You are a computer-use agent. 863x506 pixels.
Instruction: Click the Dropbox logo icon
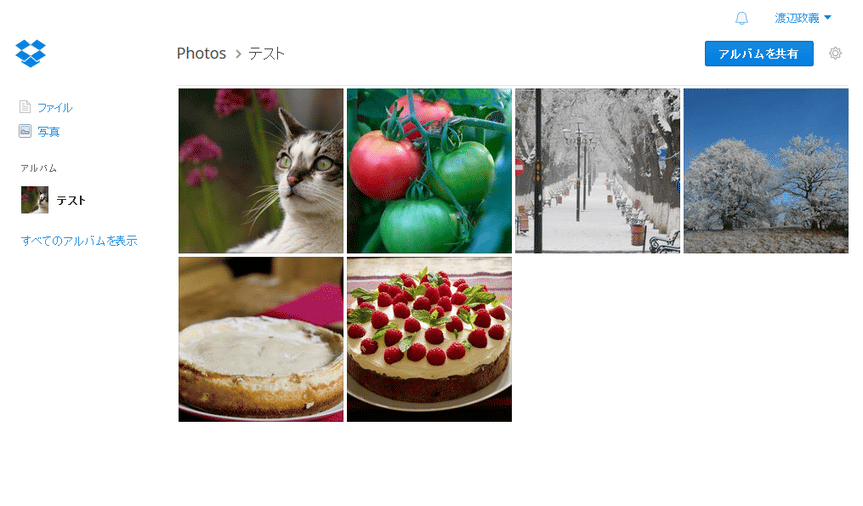[31, 53]
